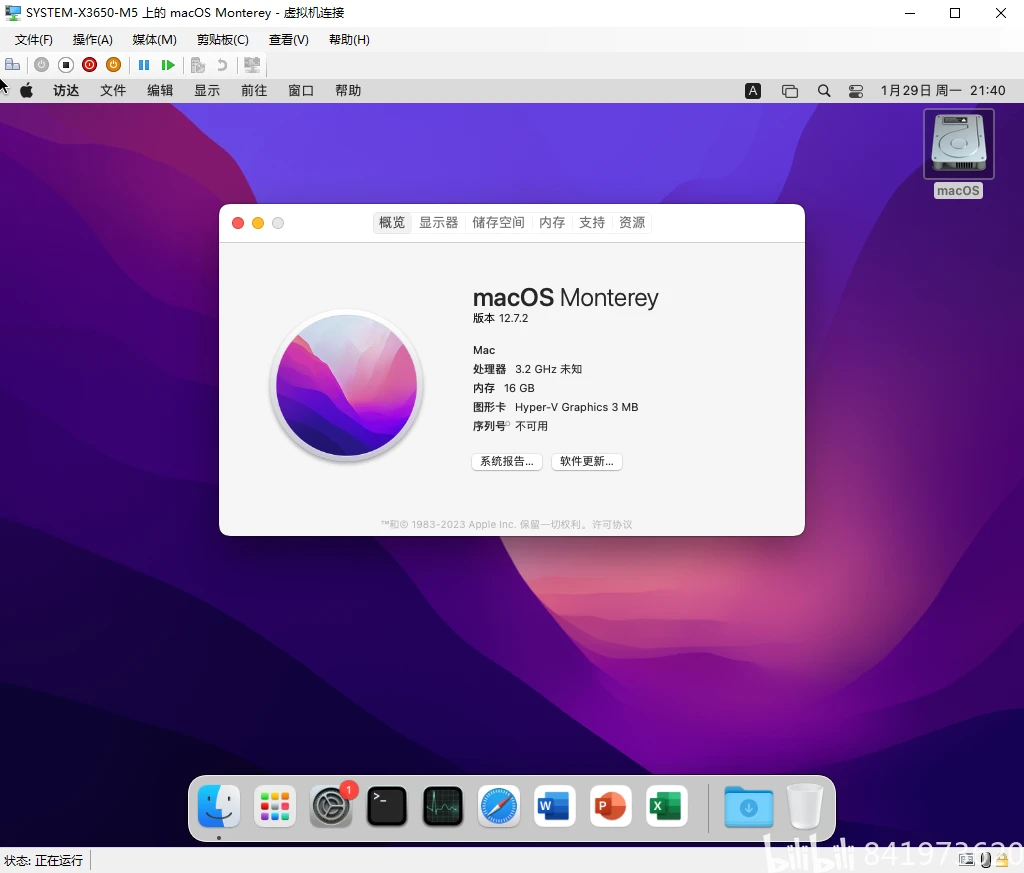Click the Monterey logo image
Viewport: 1024px width, 873px height.
[x=347, y=385]
